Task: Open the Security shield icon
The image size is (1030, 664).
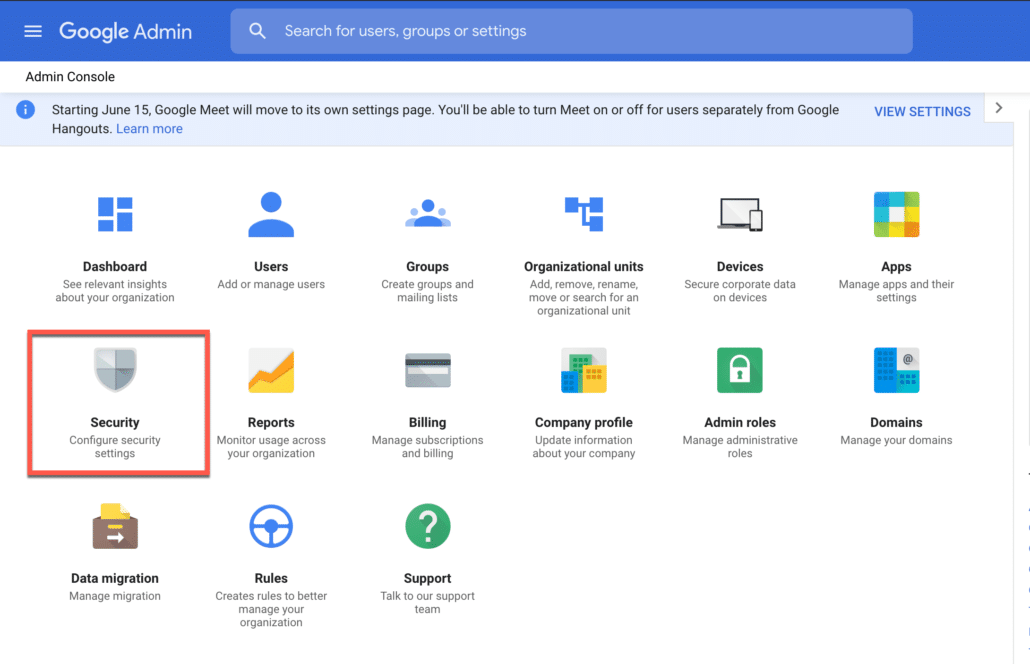Action: point(115,369)
